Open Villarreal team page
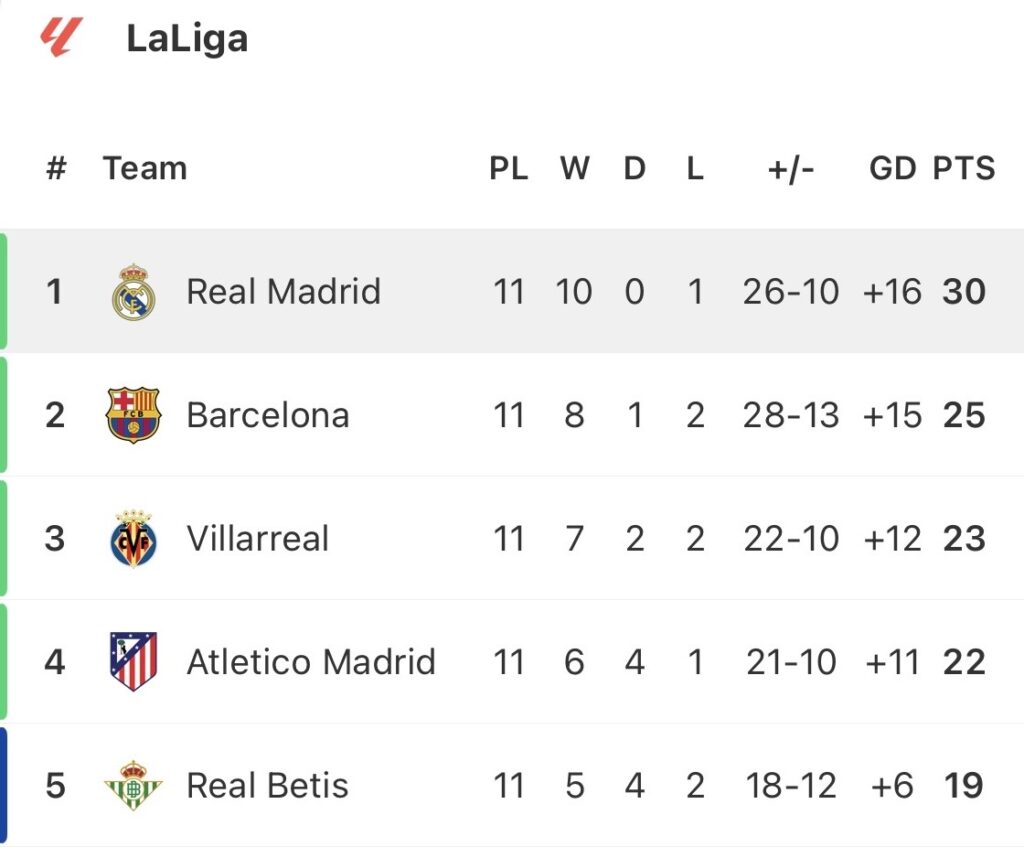This screenshot has width=1024, height=847. (x=257, y=539)
